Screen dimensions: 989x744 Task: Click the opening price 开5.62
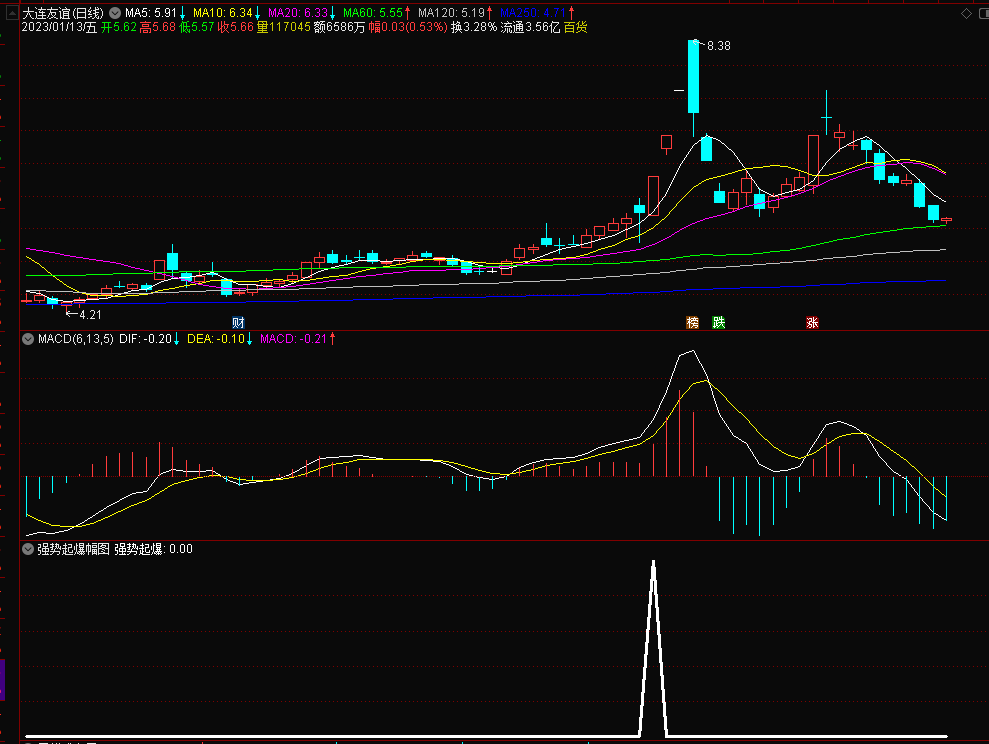click(119, 27)
